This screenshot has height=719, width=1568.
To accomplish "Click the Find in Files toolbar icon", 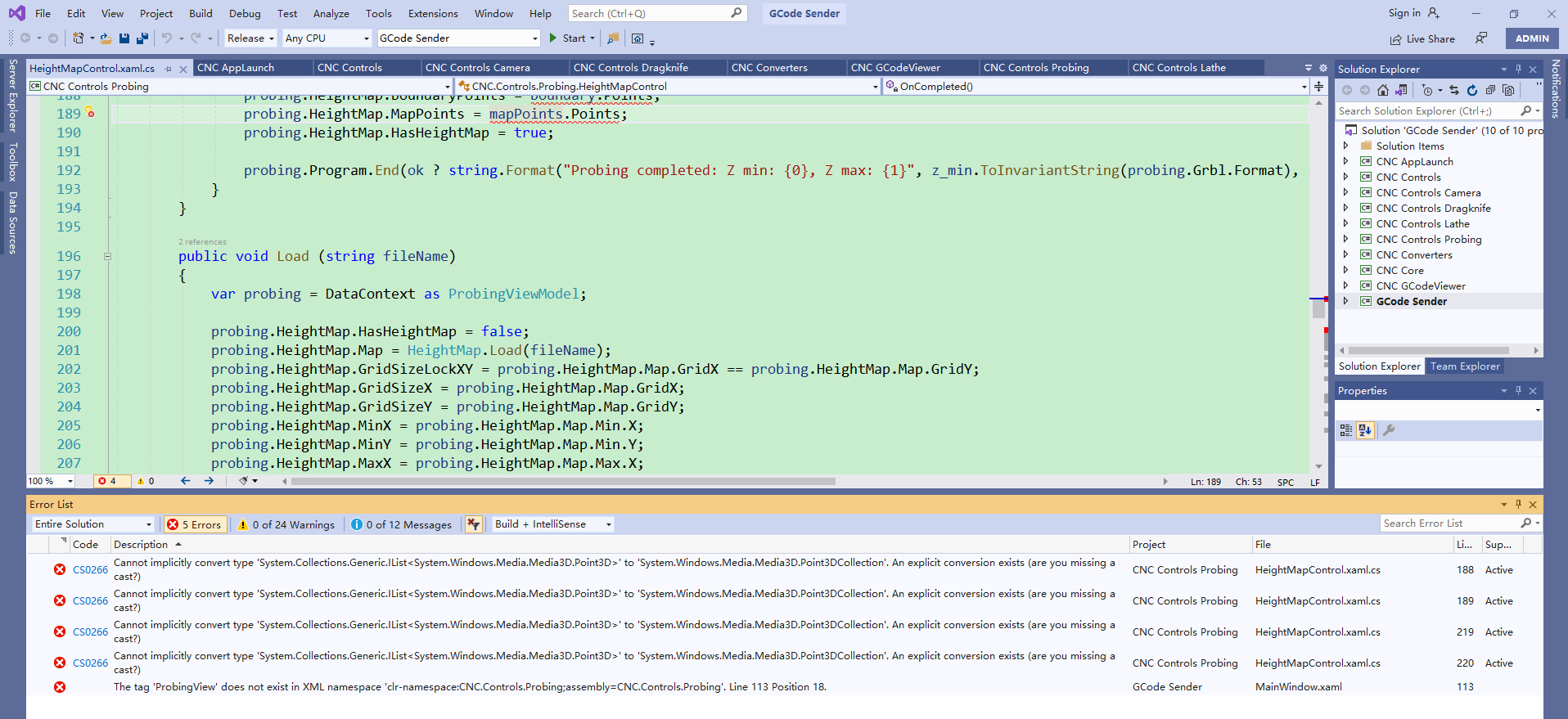I will point(612,38).
